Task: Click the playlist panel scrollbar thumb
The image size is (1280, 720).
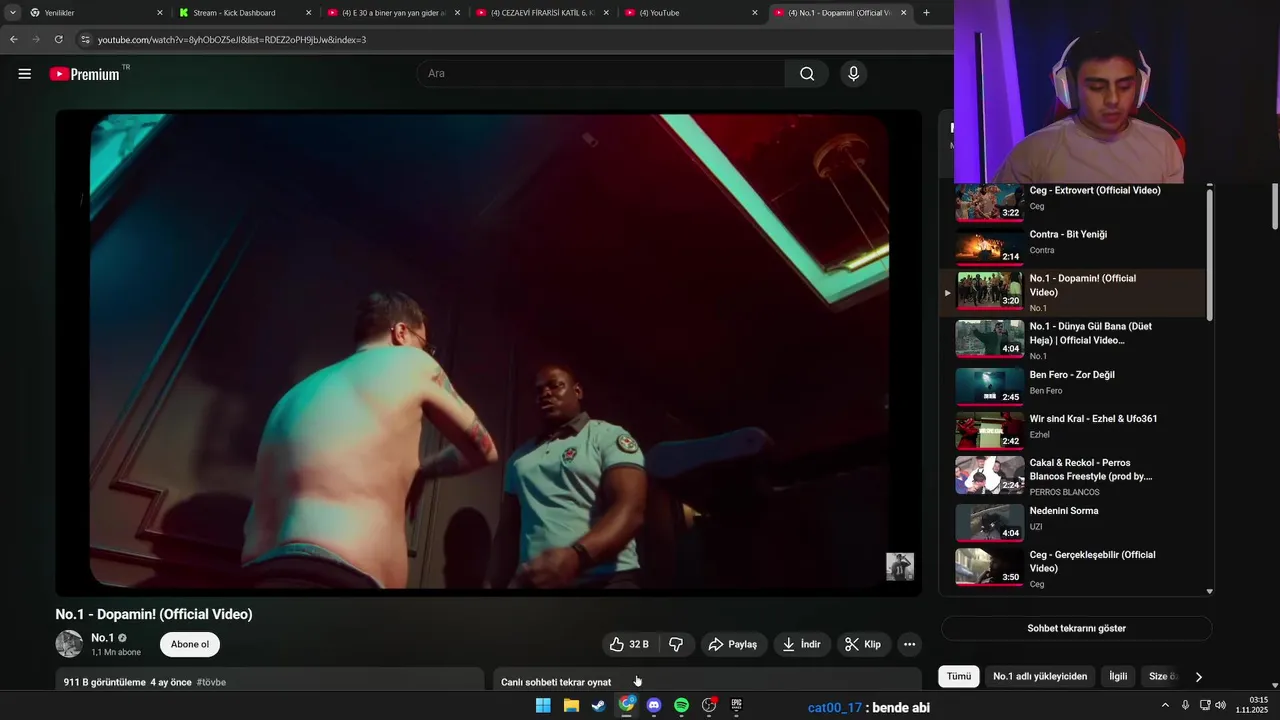Action: (1209, 254)
